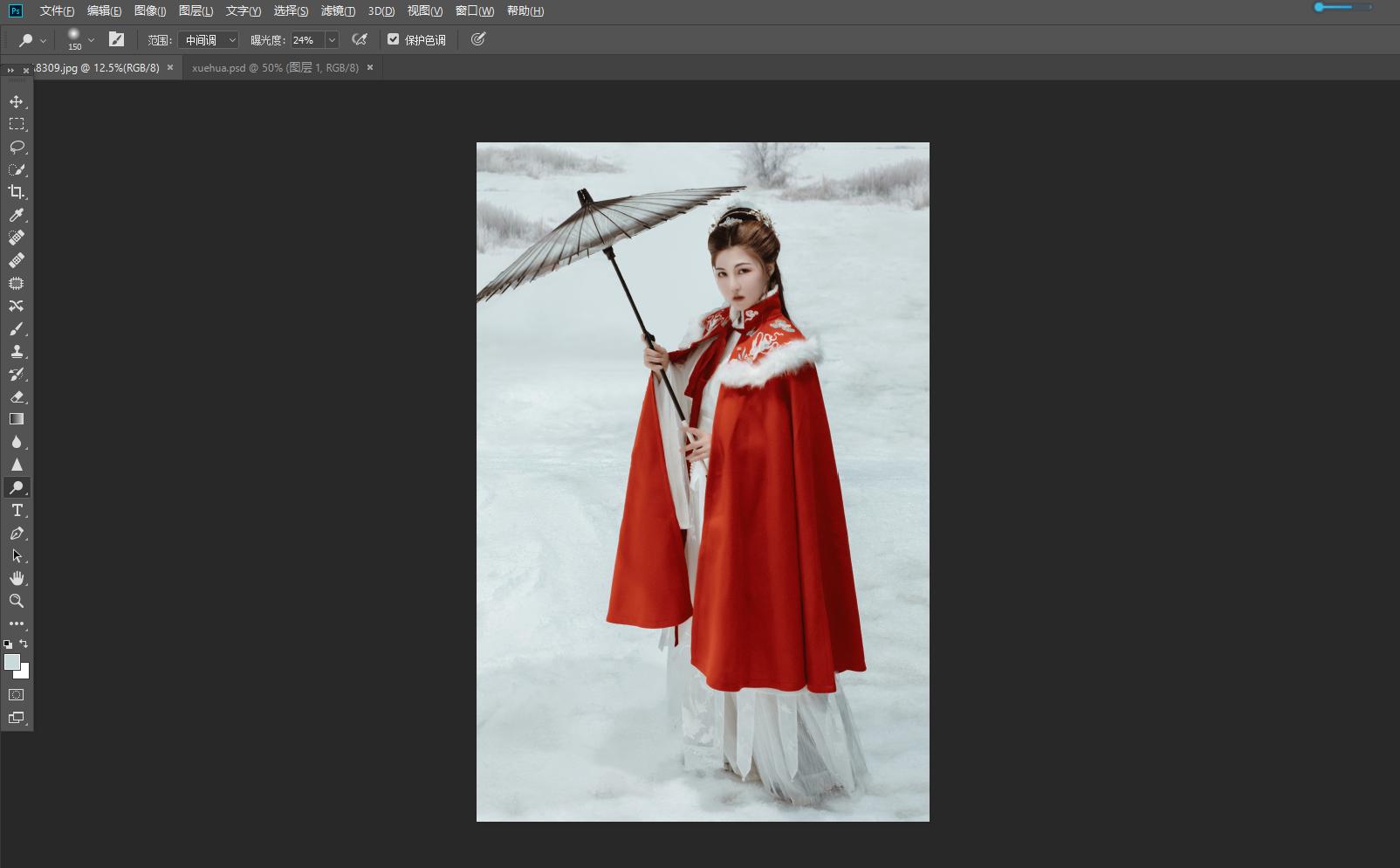Activate the Hand tool
The height and width of the screenshot is (868, 1400).
17,578
